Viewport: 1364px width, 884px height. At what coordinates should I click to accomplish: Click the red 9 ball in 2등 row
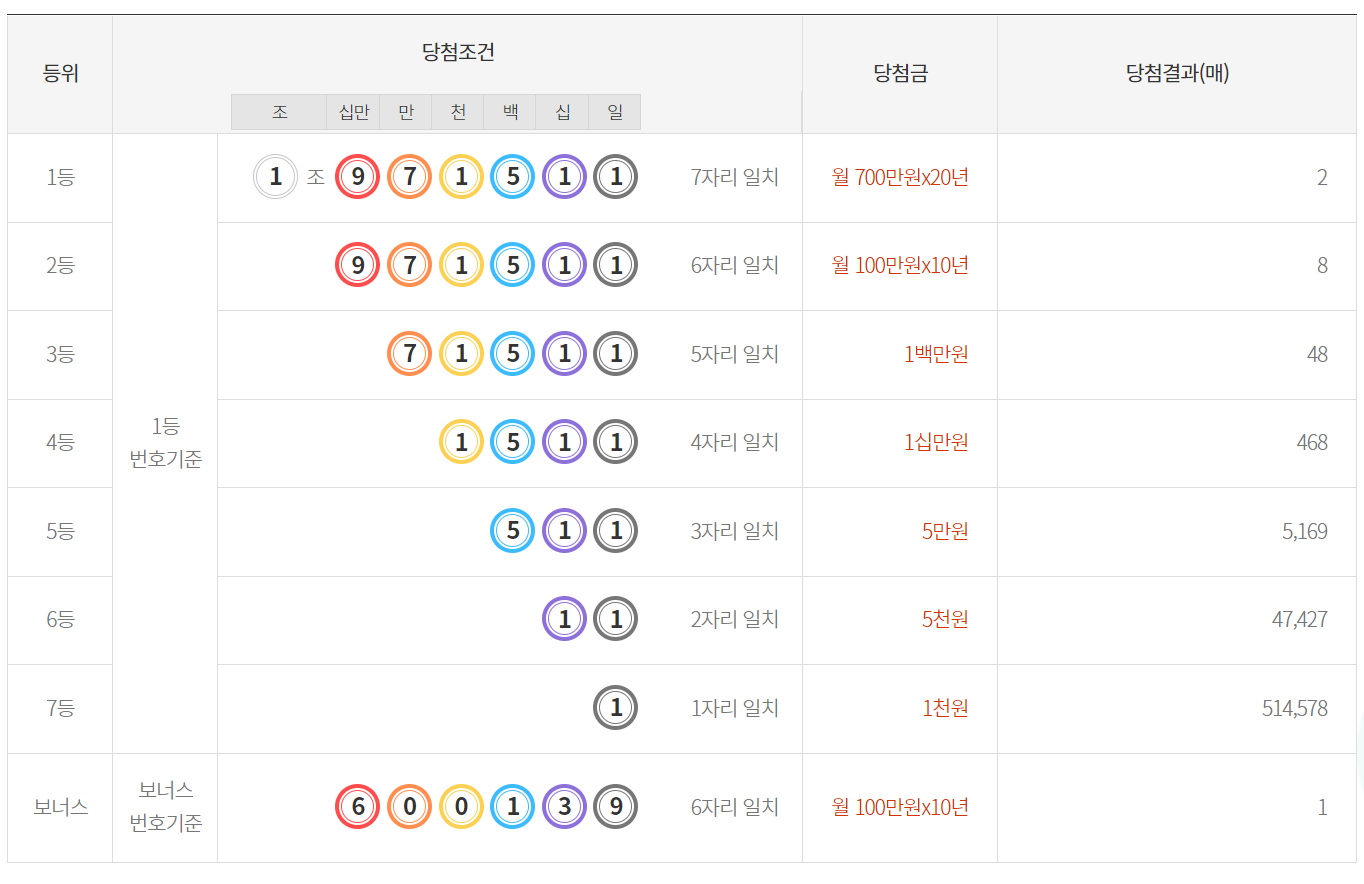[x=357, y=265]
